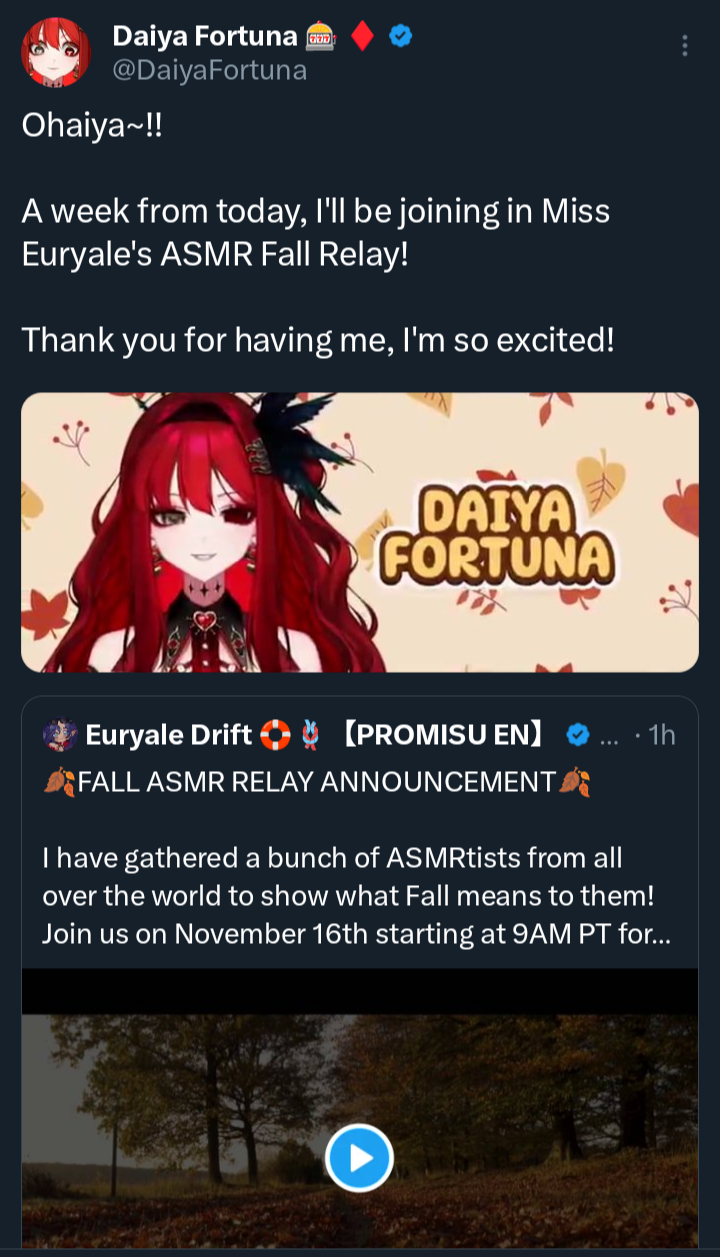Click the Euryale Drift account name

[168, 735]
